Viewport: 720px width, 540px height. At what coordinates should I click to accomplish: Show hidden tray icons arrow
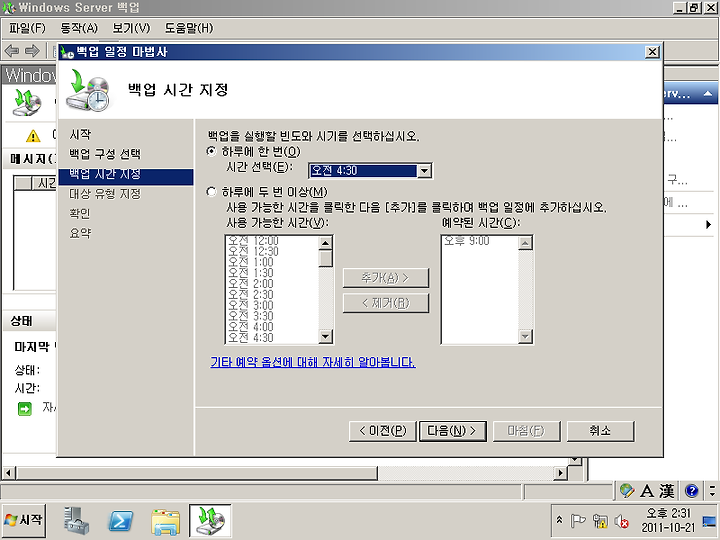click(x=559, y=520)
